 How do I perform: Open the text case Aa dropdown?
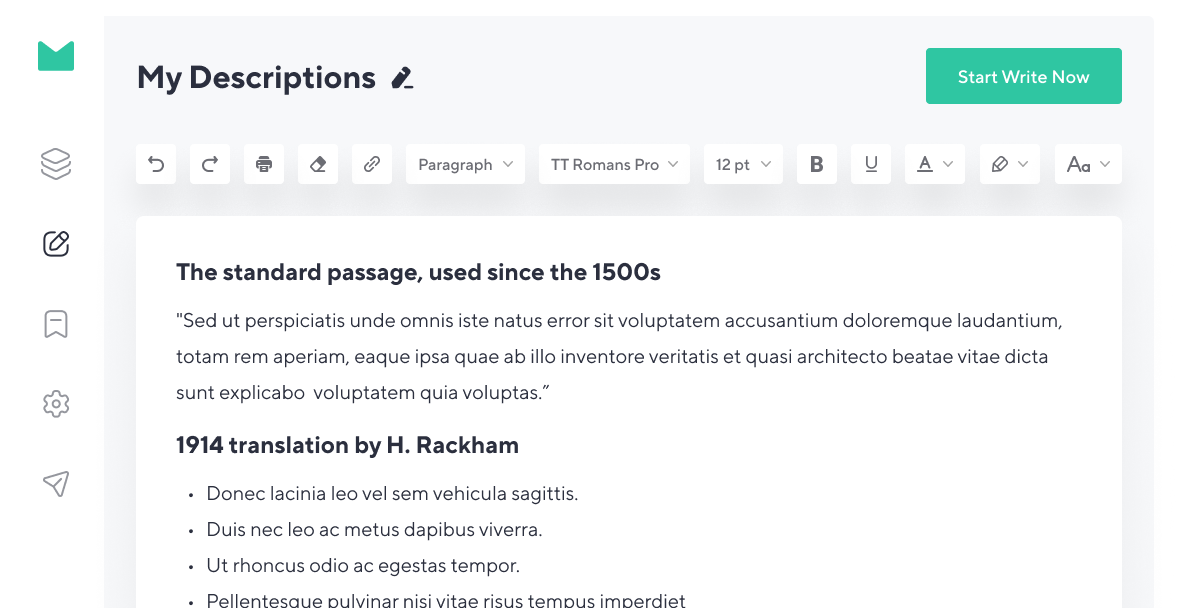tap(1088, 164)
